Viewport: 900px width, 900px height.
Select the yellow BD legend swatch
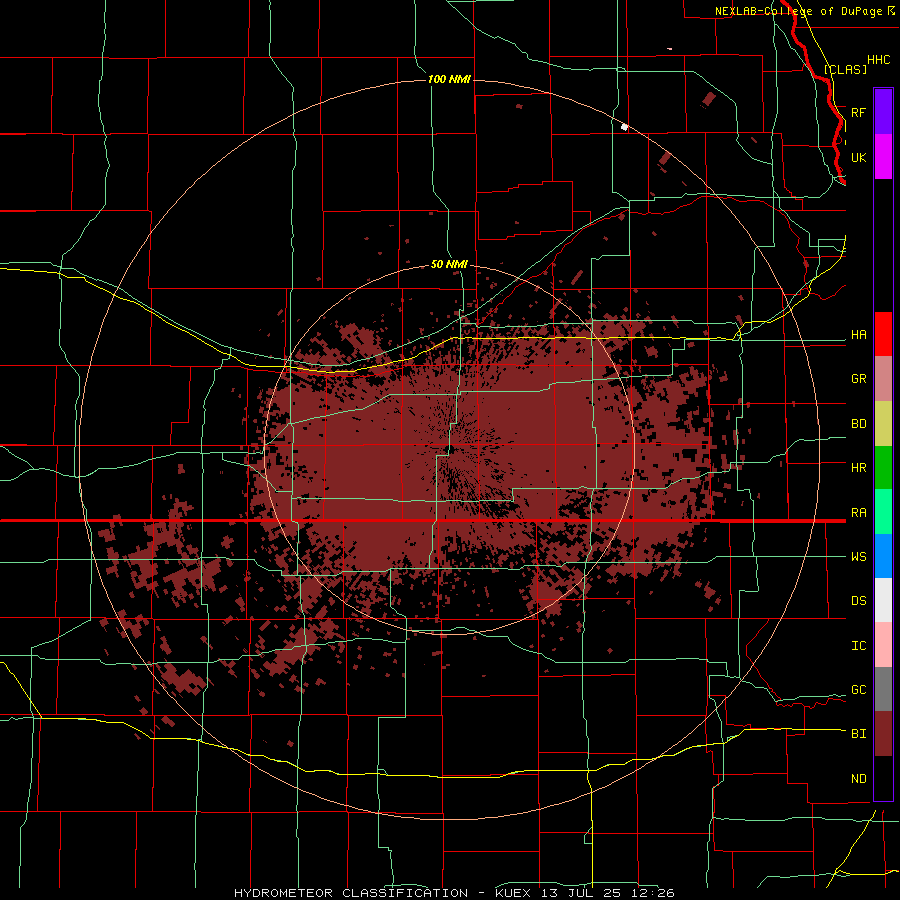(883, 424)
